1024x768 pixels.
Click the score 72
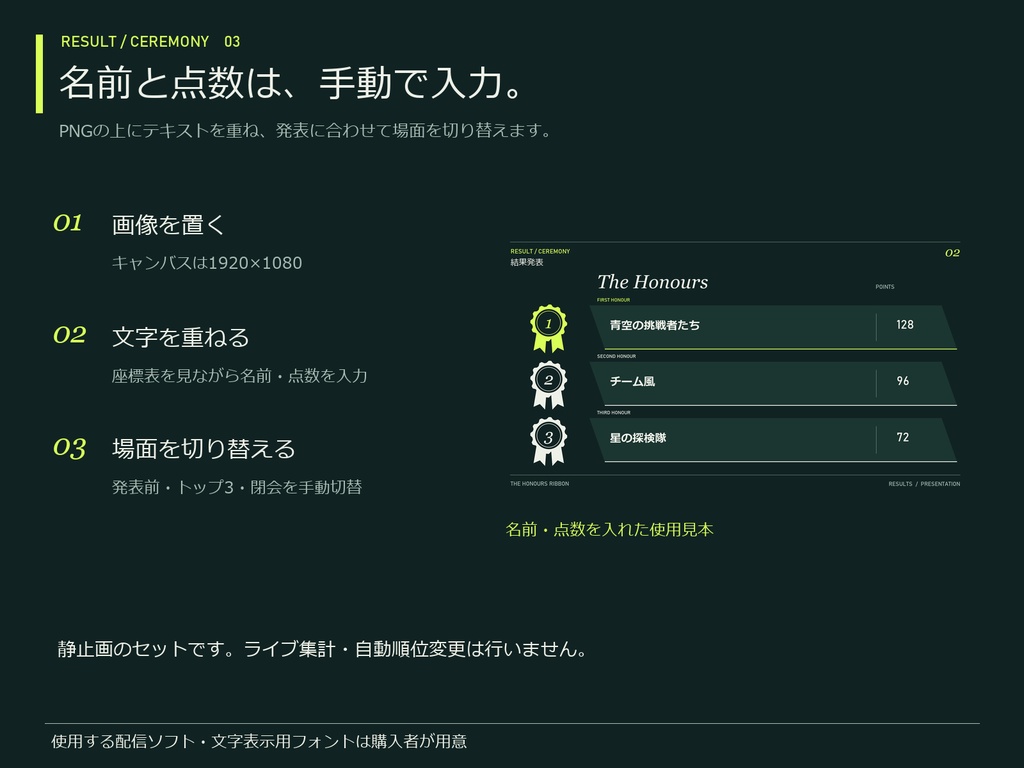(903, 437)
